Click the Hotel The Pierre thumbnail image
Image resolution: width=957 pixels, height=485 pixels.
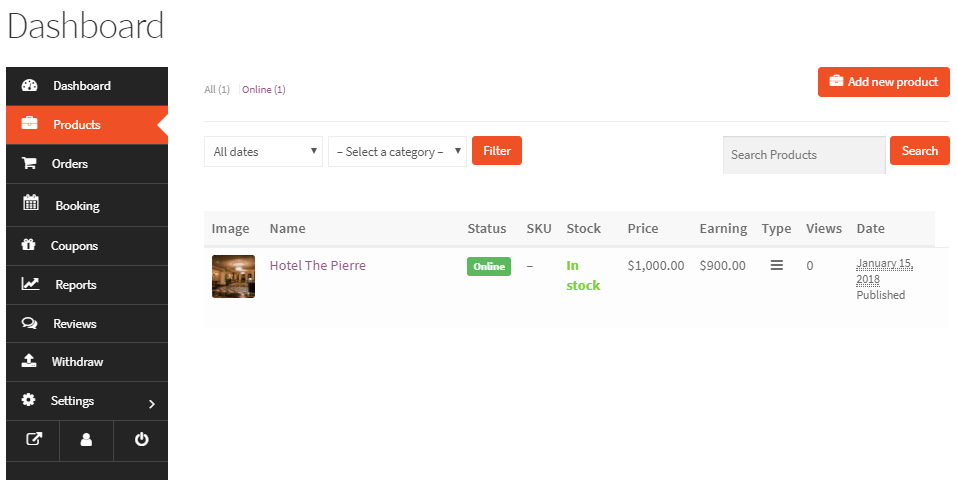(233, 276)
